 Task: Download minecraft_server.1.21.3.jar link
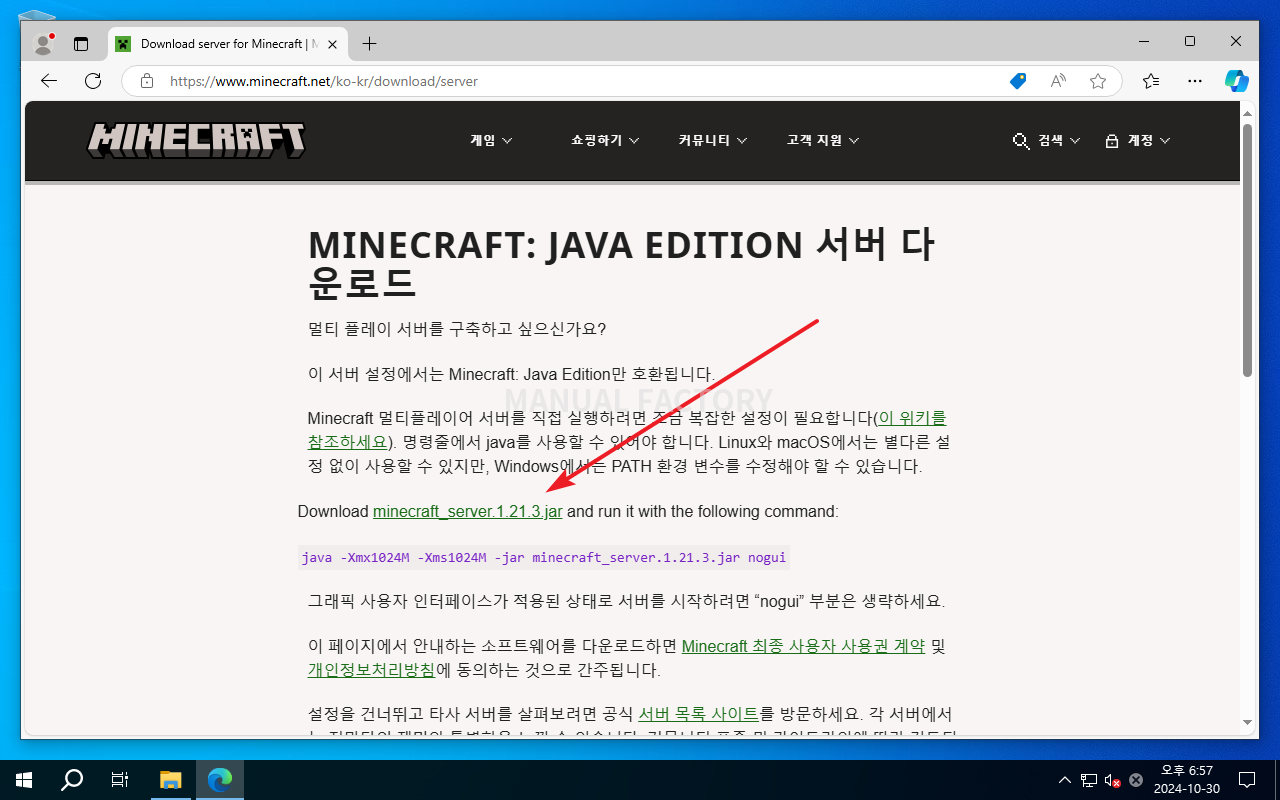[x=467, y=511]
